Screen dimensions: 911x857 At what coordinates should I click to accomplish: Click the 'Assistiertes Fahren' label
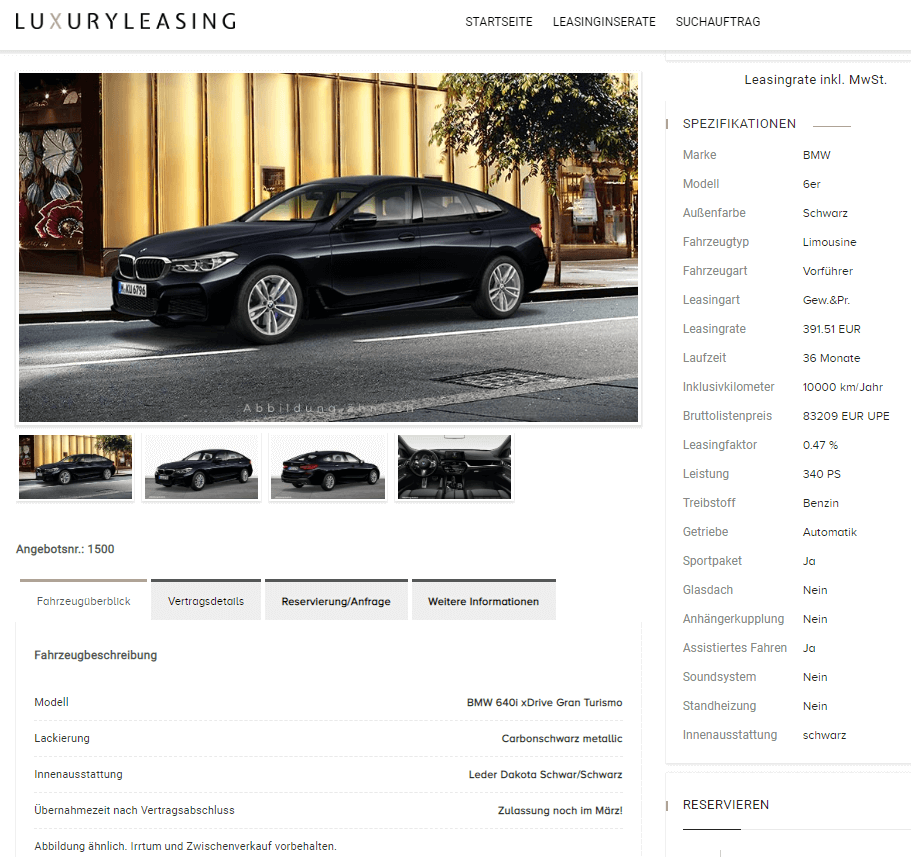pyautogui.click(x=735, y=648)
